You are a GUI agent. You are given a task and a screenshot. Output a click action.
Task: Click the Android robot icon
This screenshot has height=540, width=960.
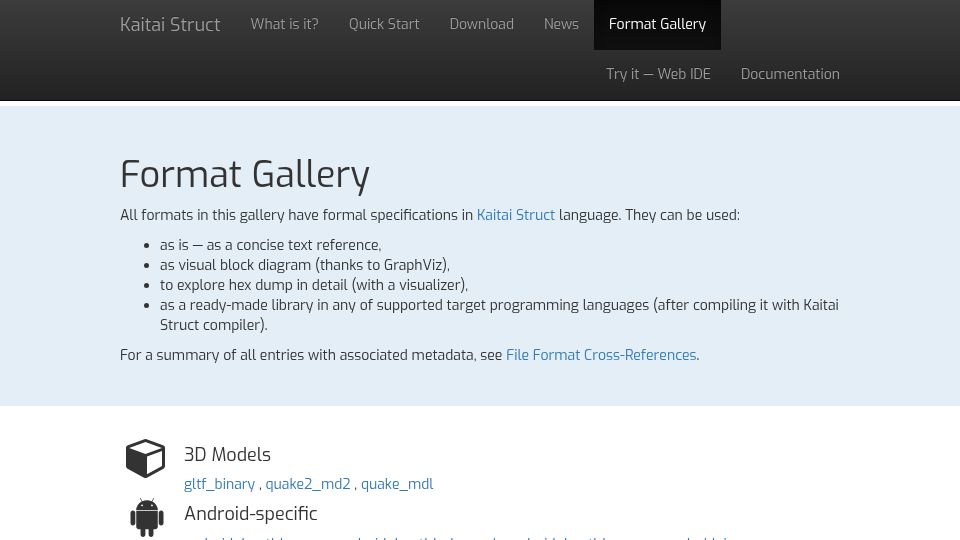coord(147,517)
